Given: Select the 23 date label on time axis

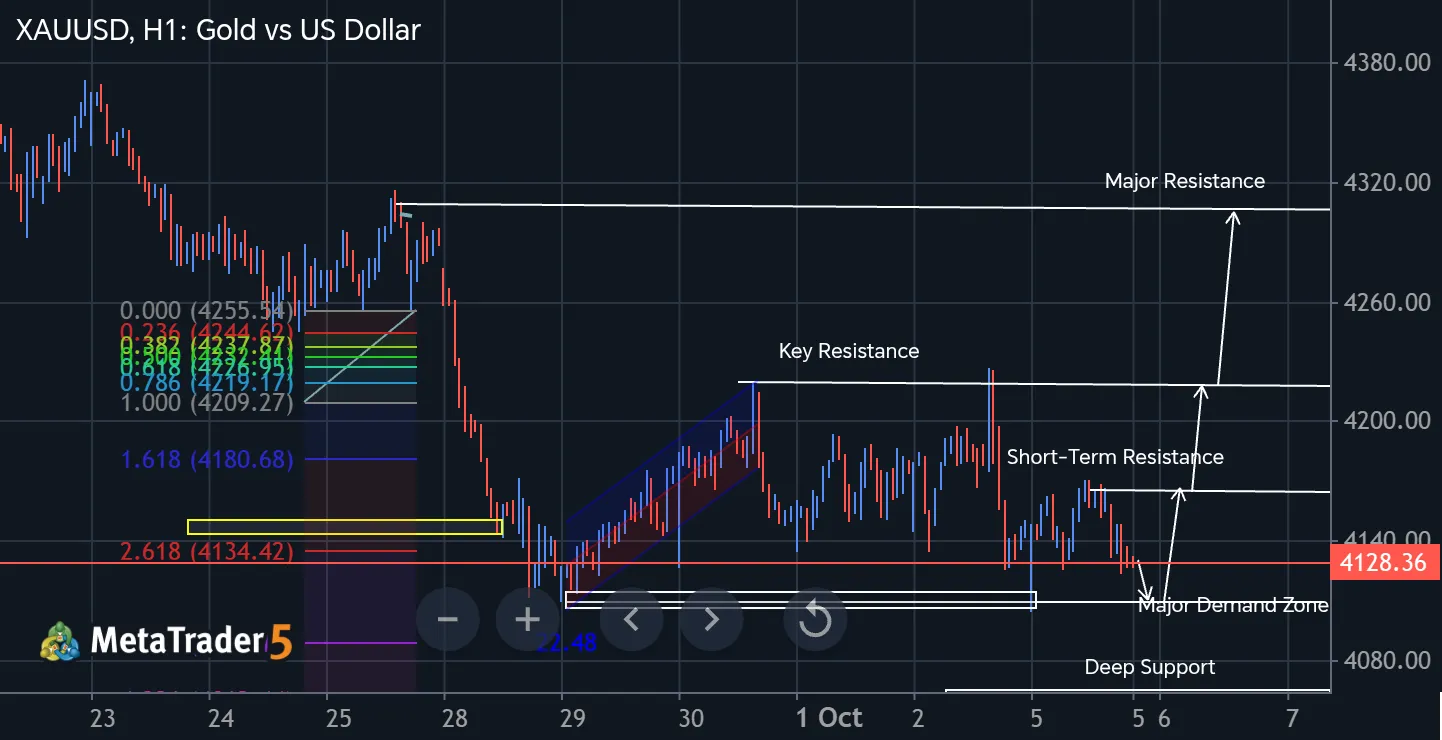Looking at the screenshot, I should [x=102, y=718].
